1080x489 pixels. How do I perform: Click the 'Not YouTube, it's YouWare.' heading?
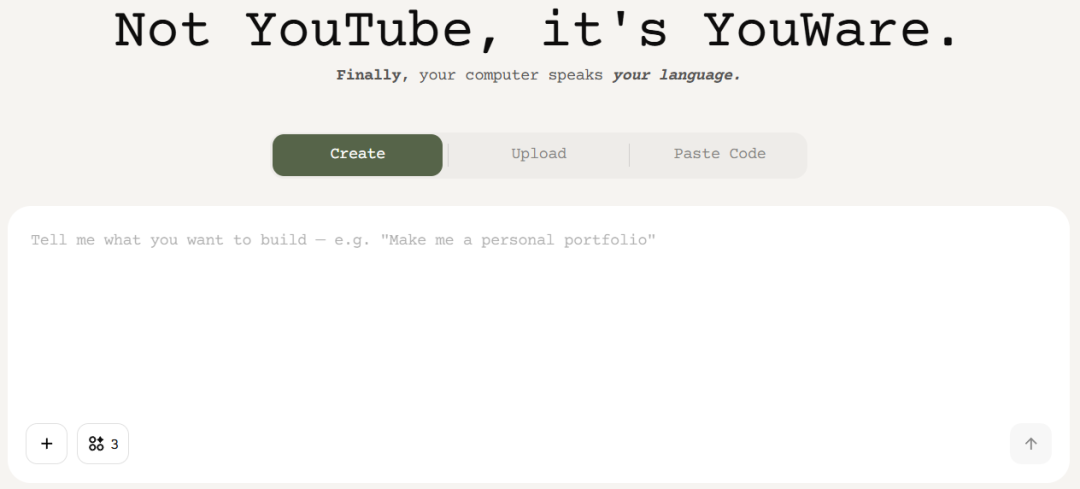[537, 30]
